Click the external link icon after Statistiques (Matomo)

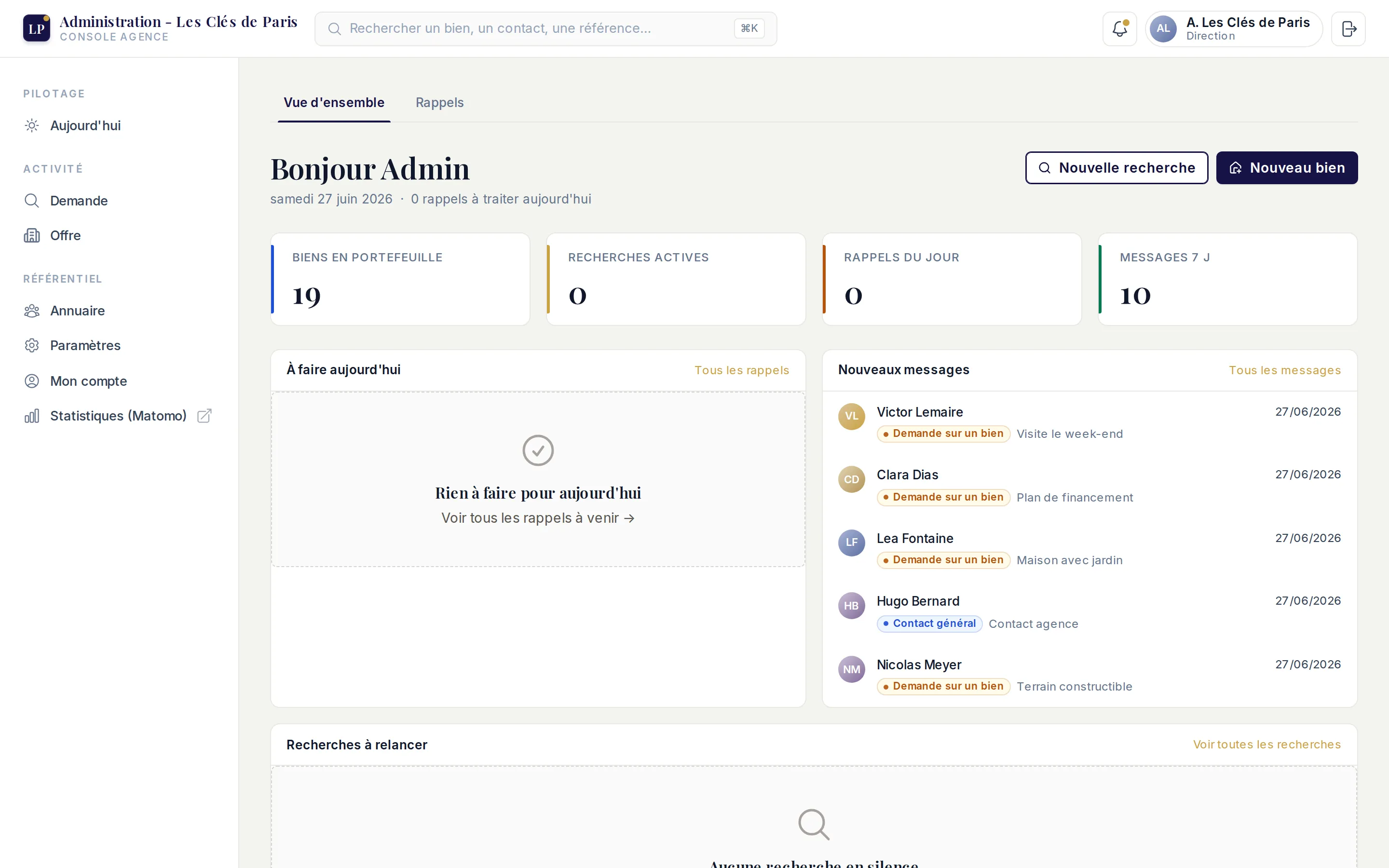204,416
